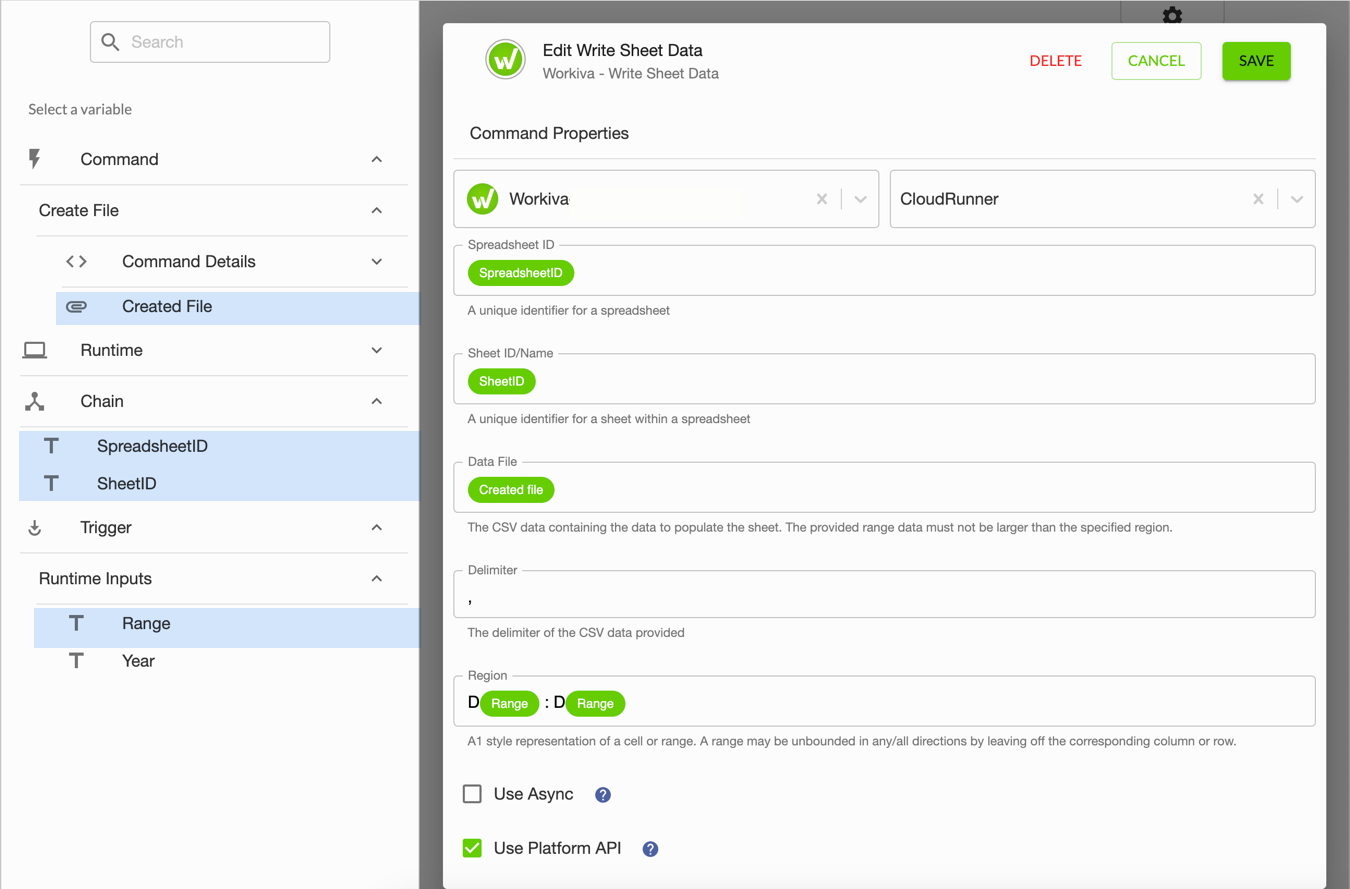Uncheck the Use Platform API checkbox
1350x889 pixels.
click(x=472, y=848)
